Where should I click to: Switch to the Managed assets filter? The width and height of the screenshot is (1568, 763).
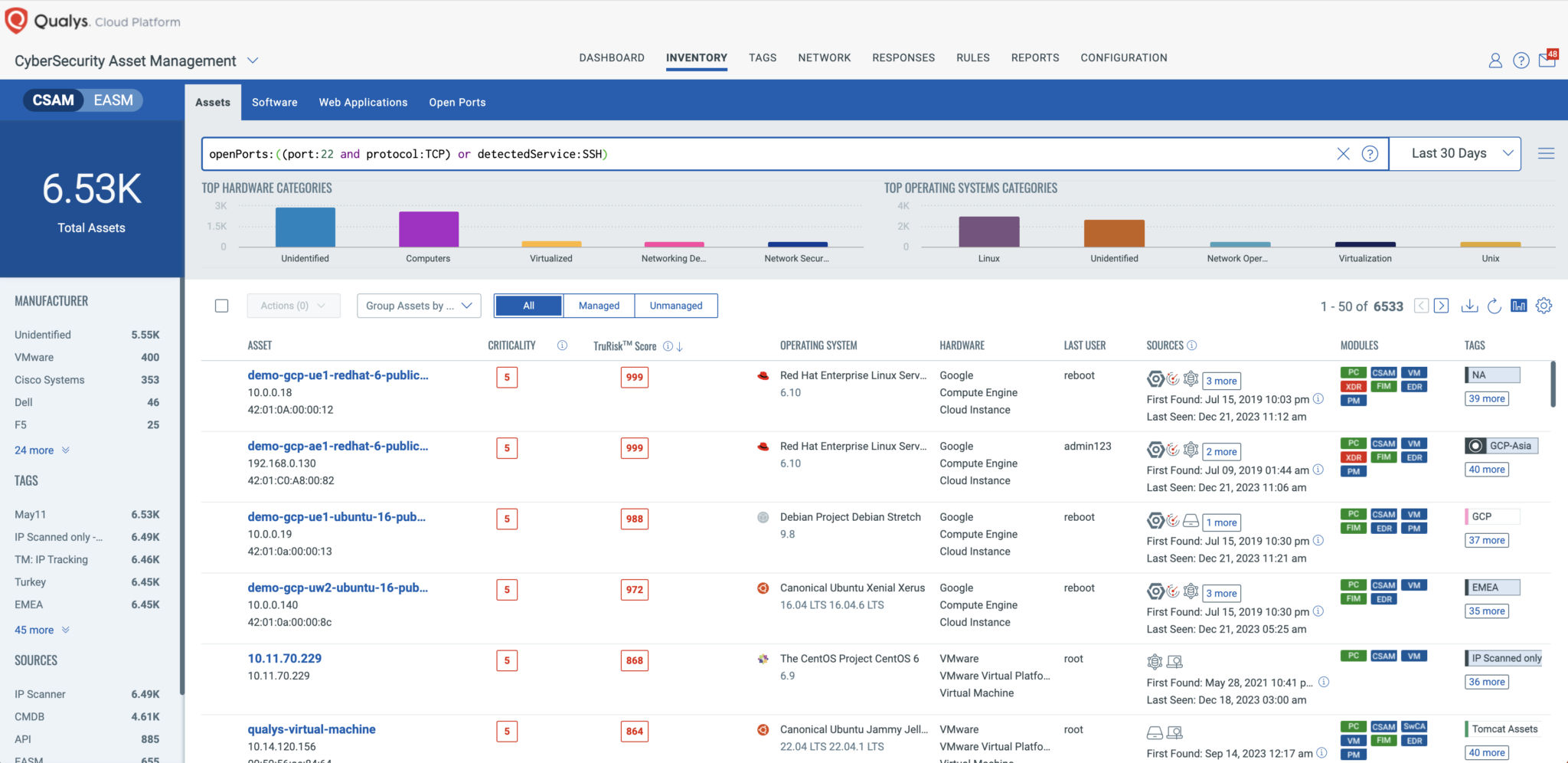coord(598,305)
